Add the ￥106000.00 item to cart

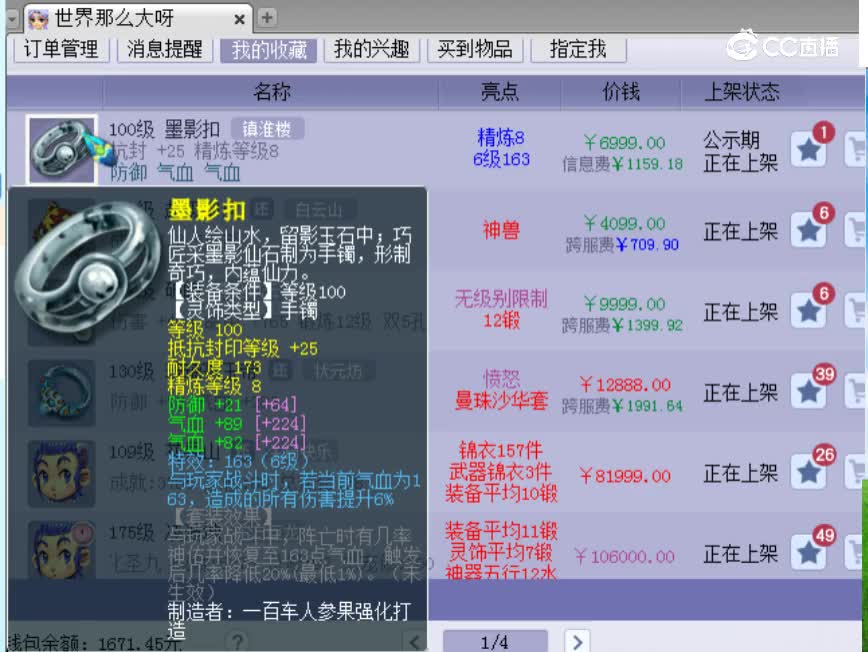(856, 552)
